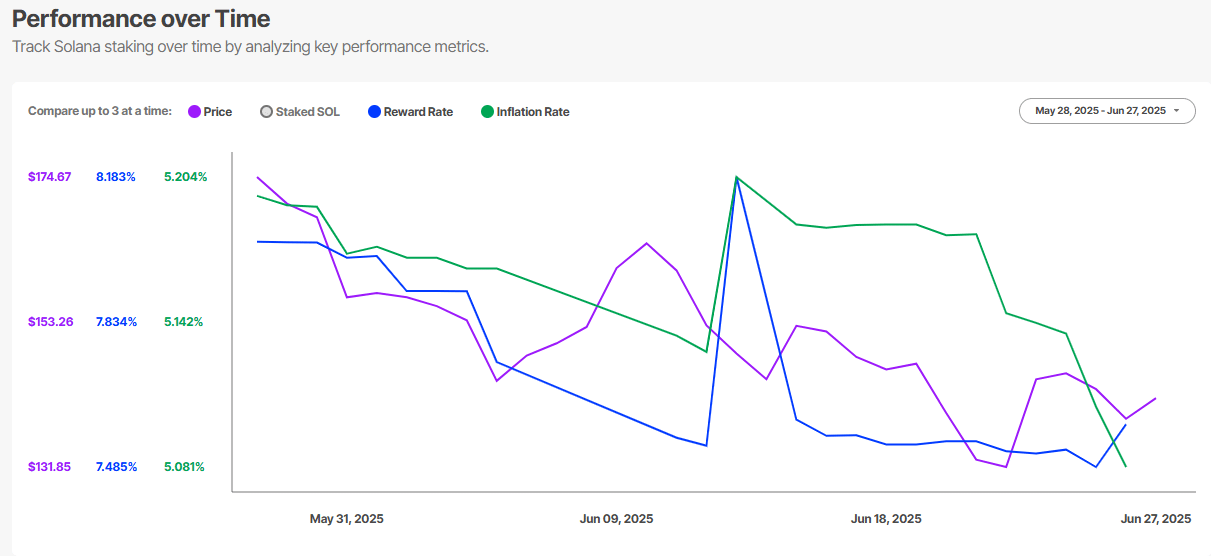This screenshot has height=556, width=1211.
Task: Click the 5.081% inflation axis label
Action: 184,467
